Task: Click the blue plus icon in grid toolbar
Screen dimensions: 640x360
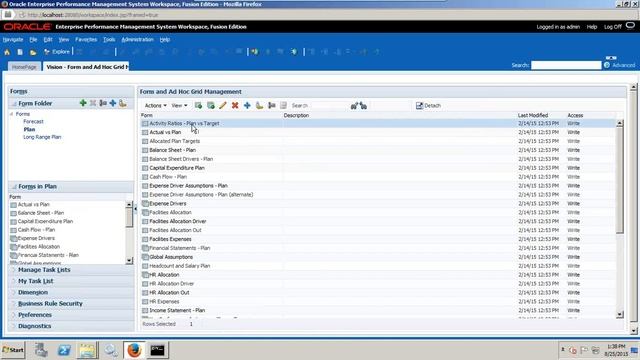Action: tap(247, 106)
